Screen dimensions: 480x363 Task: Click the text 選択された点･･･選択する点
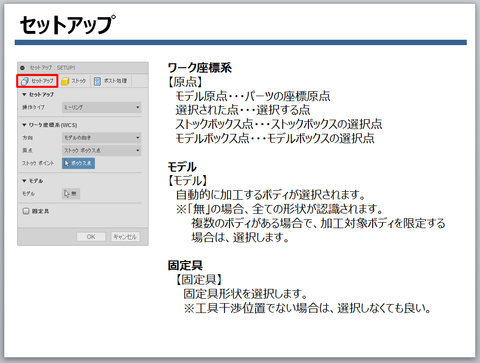243,110
